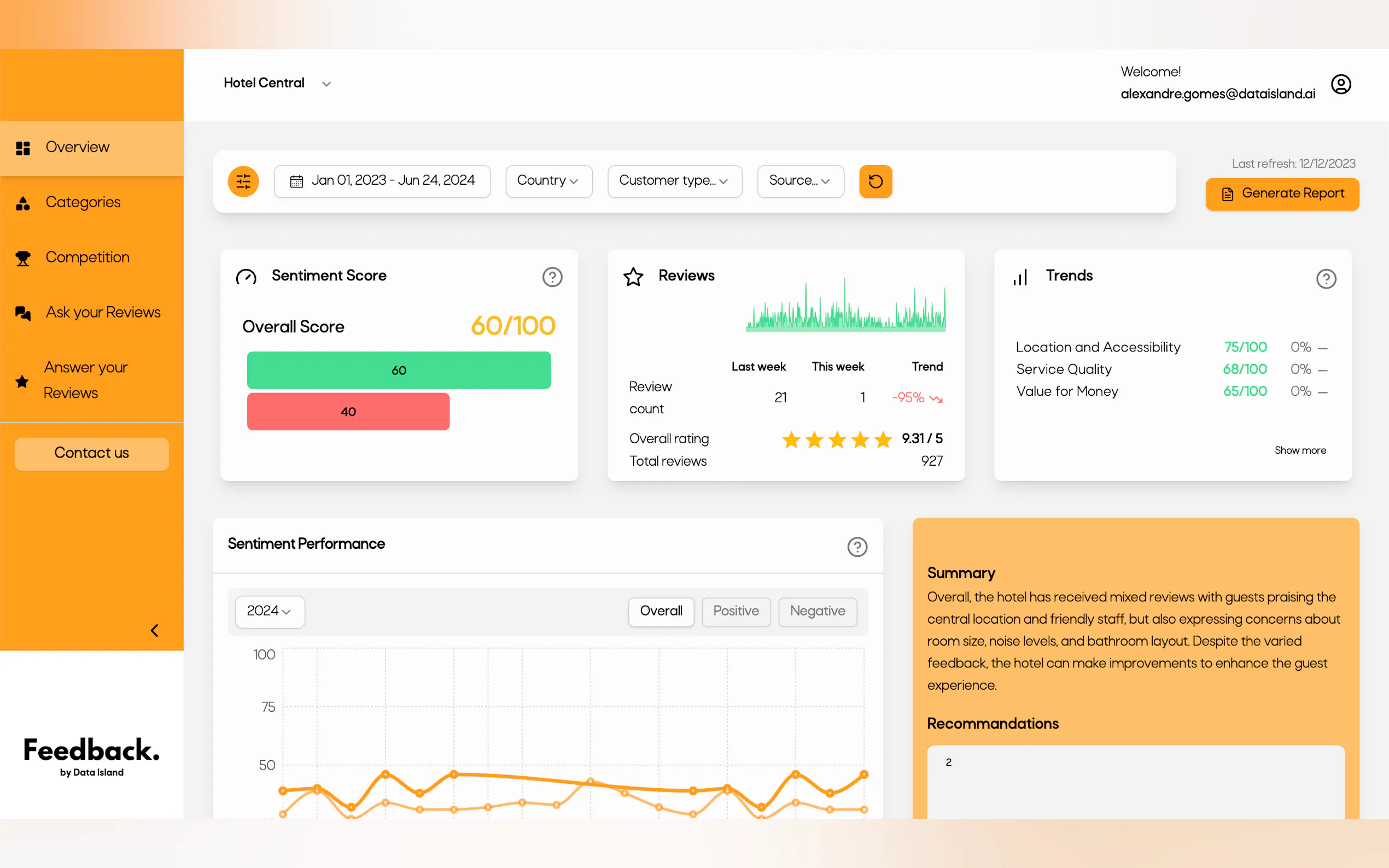Open the user profile icon

[1340, 84]
